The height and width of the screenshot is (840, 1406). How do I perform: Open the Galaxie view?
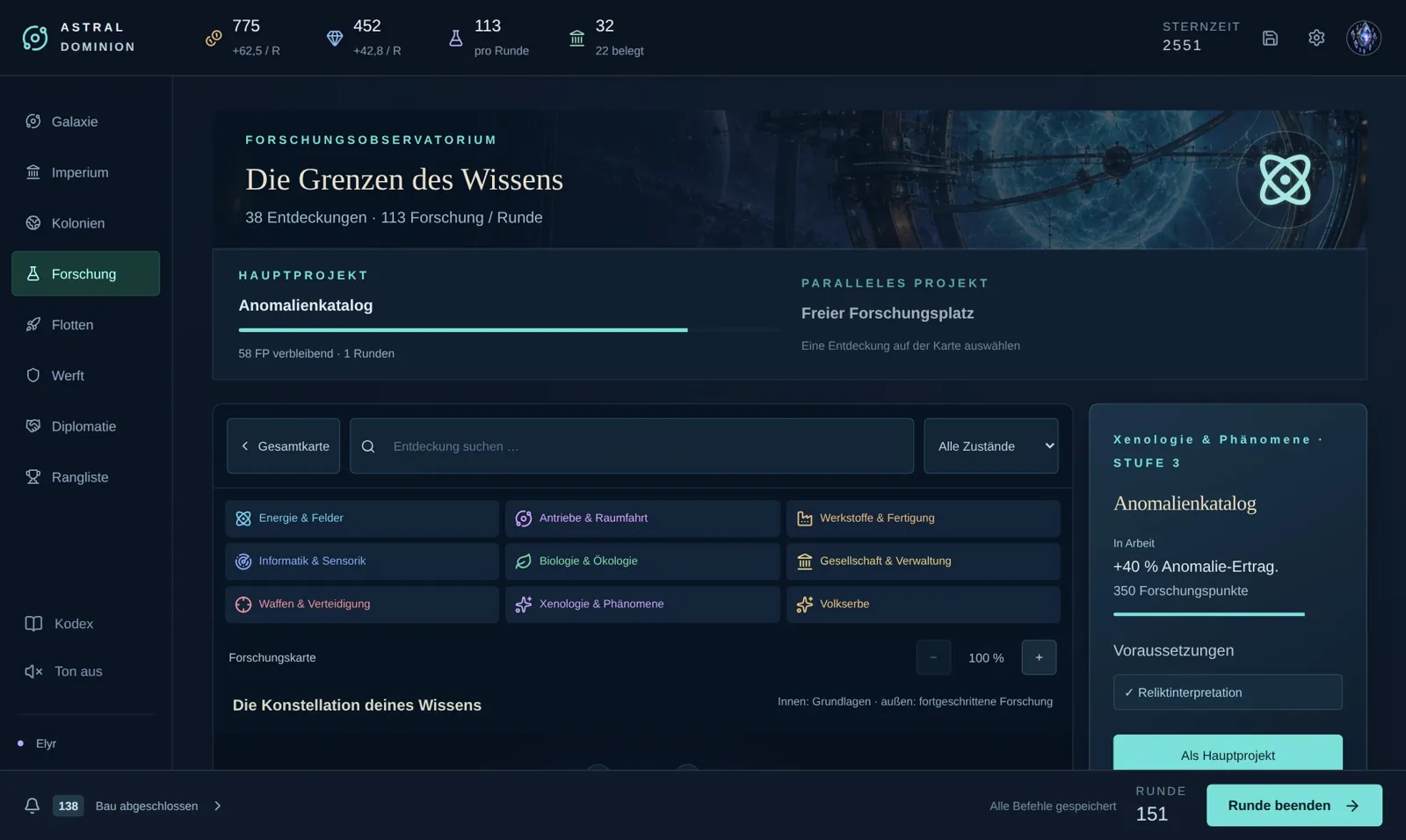pyautogui.click(x=86, y=121)
